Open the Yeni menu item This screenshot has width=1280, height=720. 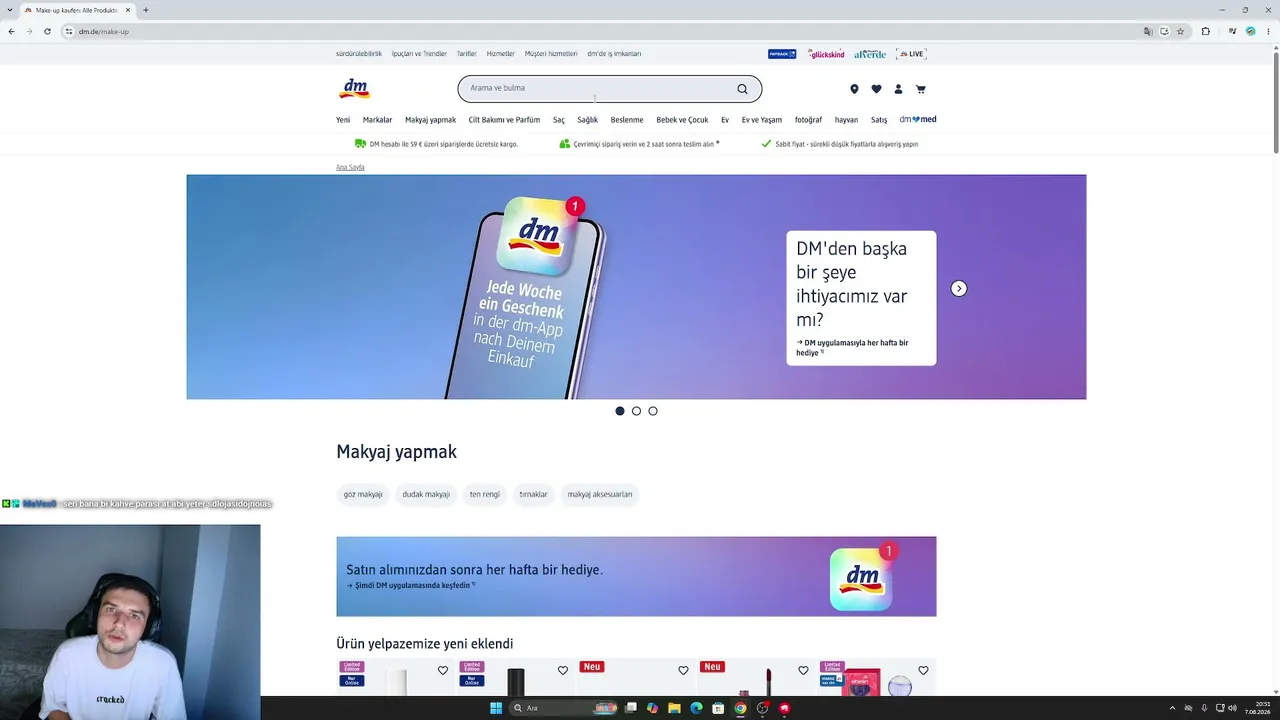[343, 120]
